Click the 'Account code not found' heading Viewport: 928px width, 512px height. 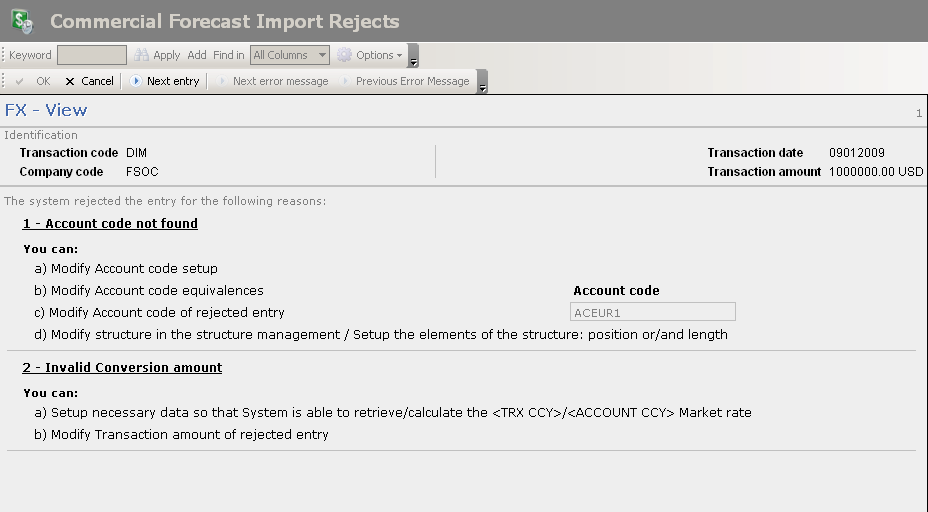[x=121, y=223]
